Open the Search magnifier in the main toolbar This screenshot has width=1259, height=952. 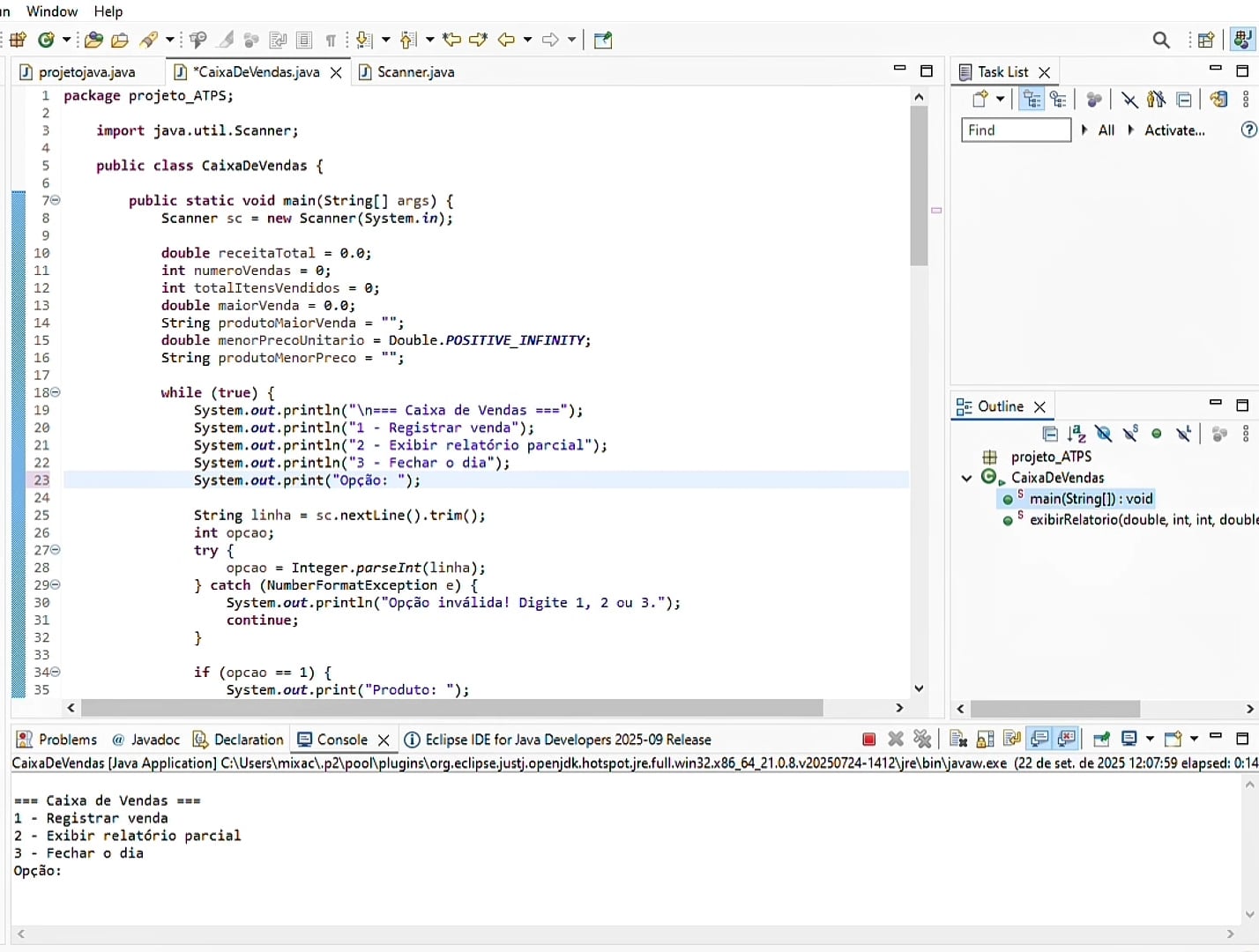coord(1161,40)
